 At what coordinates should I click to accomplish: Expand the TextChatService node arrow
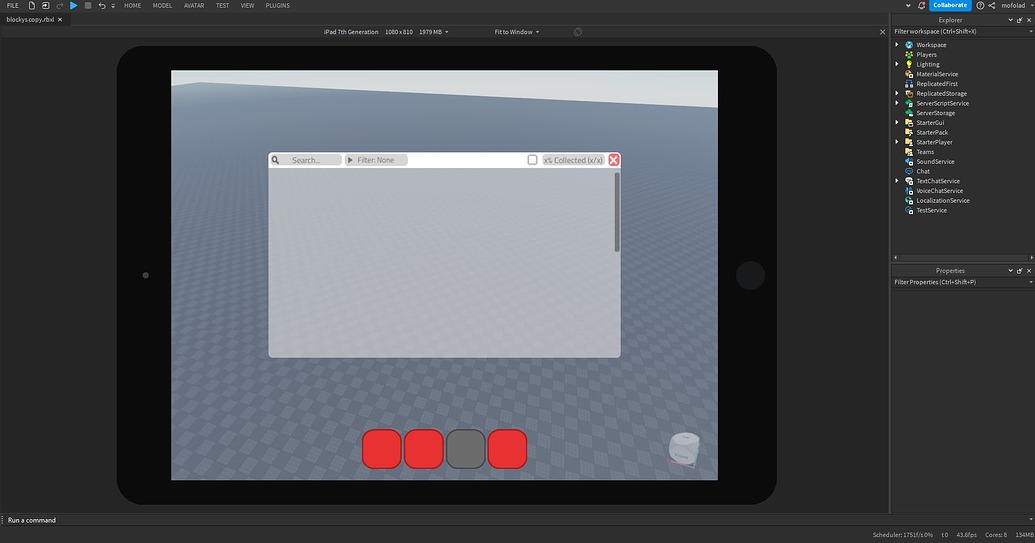(x=896, y=181)
